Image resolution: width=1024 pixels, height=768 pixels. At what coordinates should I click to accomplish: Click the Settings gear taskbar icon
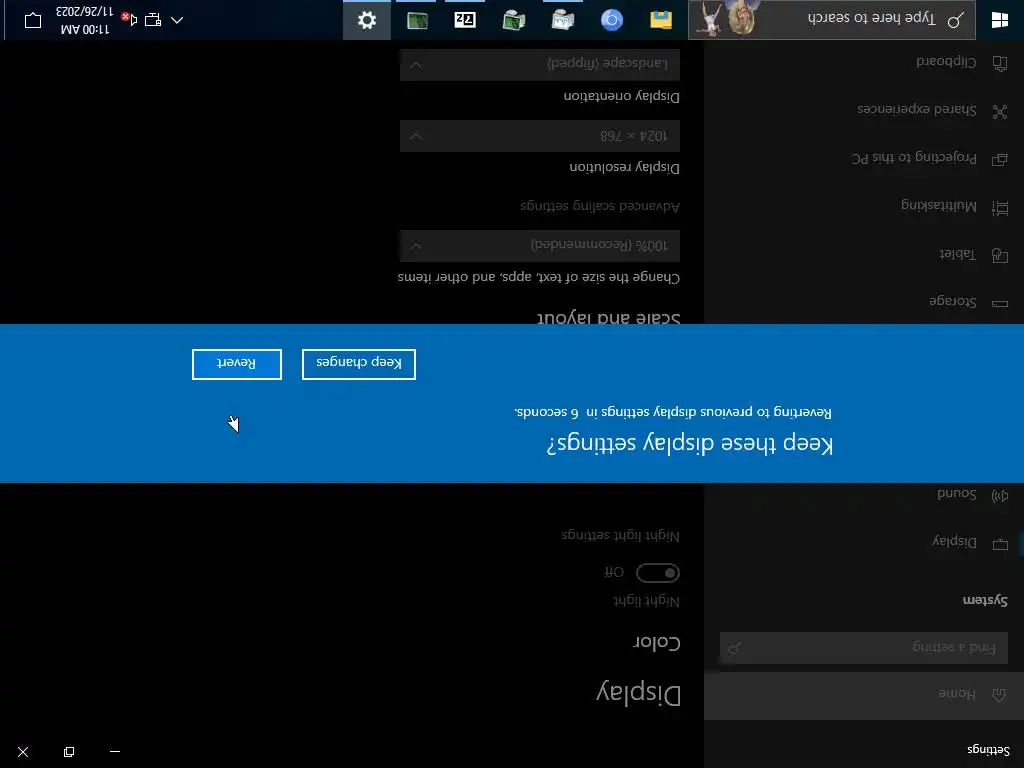click(x=367, y=20)
